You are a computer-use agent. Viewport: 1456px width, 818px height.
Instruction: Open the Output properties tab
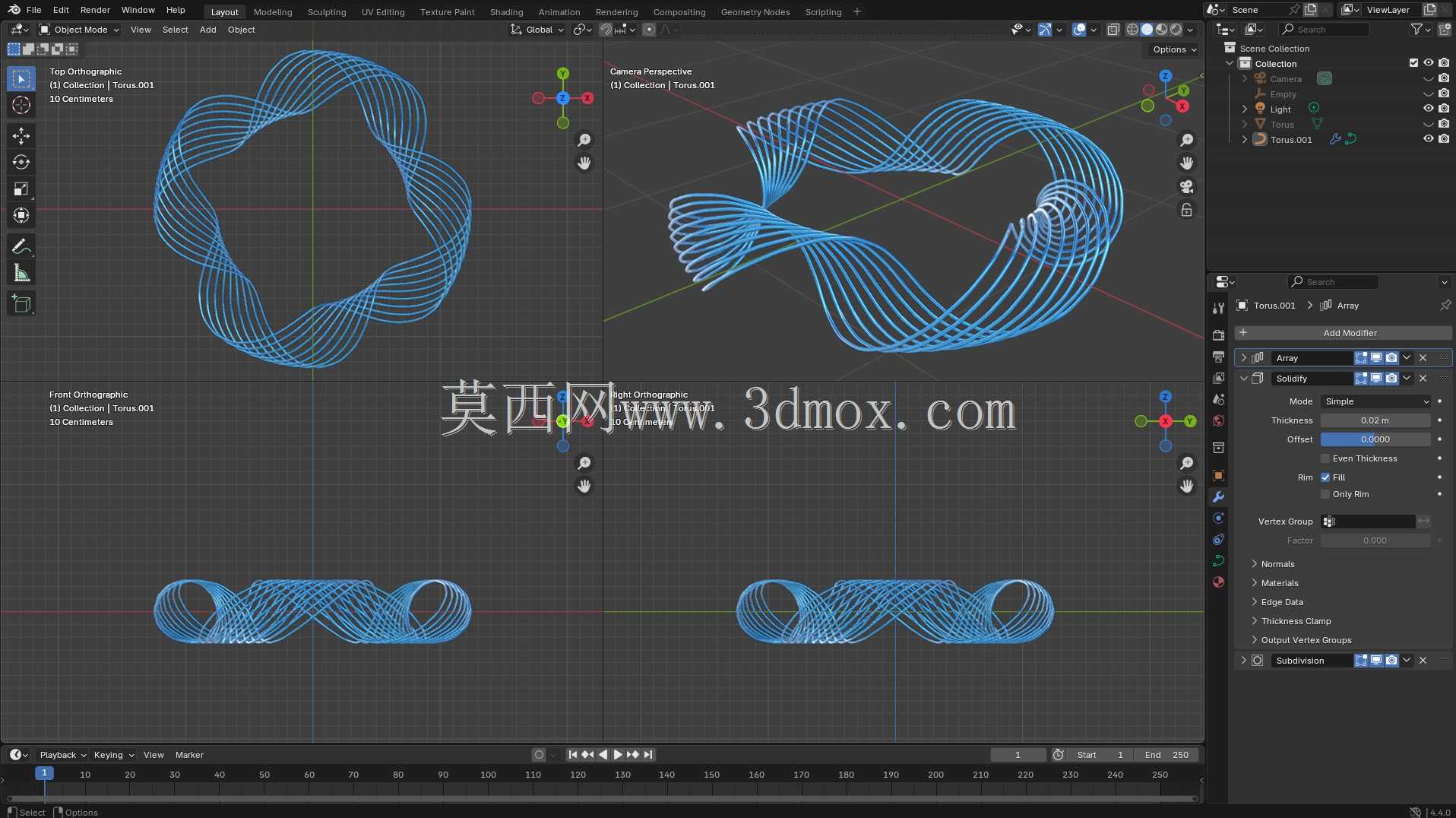click(x=1218, y=357)
